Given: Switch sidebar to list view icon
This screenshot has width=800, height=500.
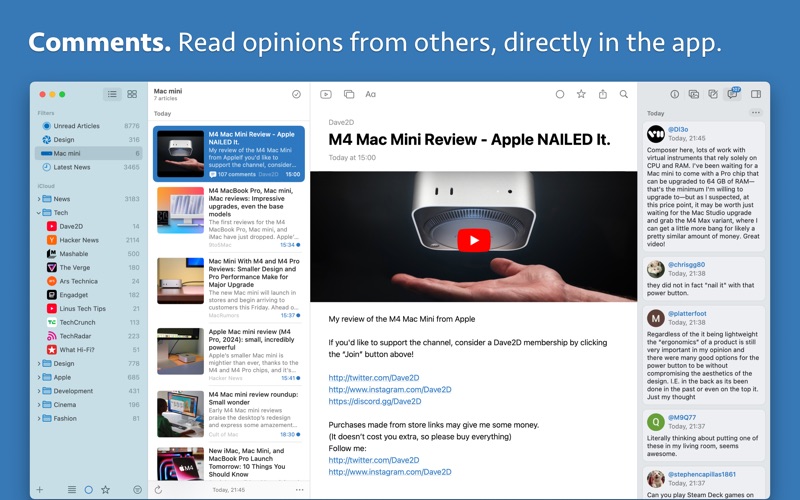Looking at the screenshot, I should click(x=112, y=94).
